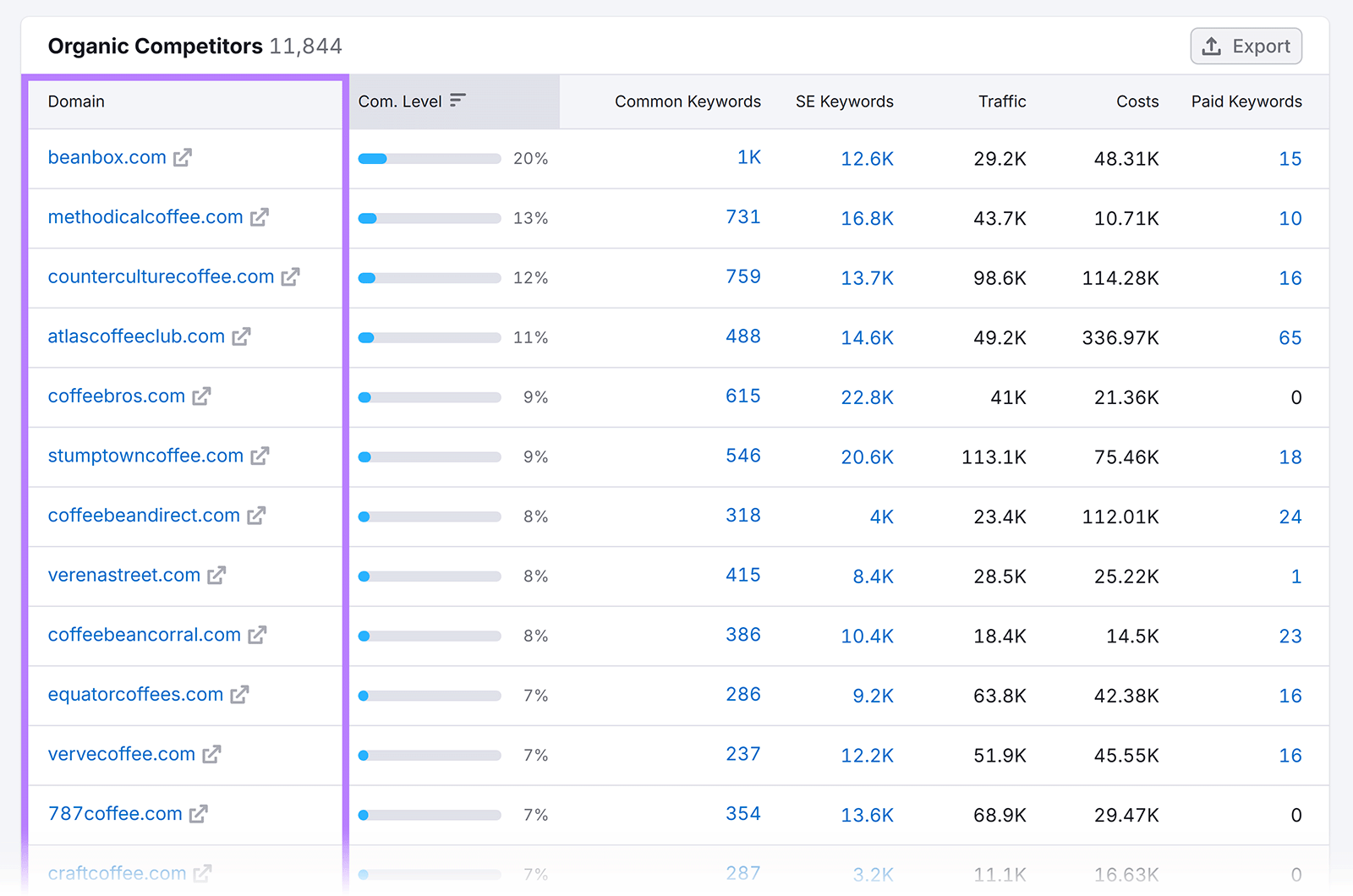Open external link icon next to coffeebeancorral.com
Screen dimensions: 1353x896
257,635
